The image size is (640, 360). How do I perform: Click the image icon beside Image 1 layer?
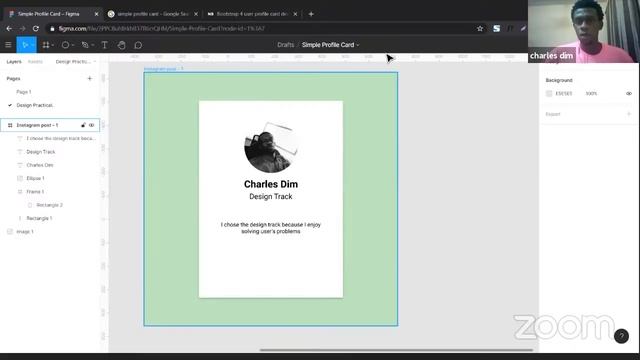click(x=10, y=231)
